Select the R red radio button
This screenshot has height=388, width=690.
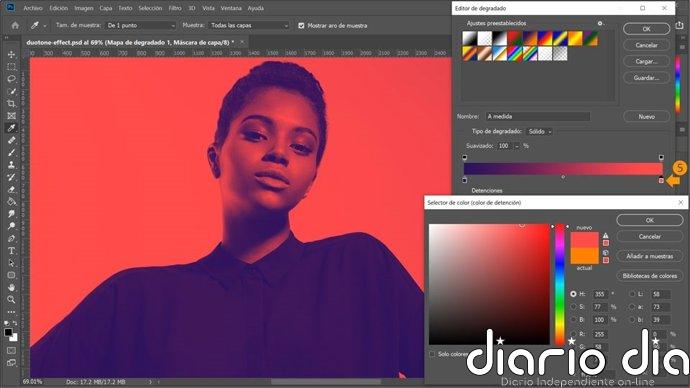[573, 334]
